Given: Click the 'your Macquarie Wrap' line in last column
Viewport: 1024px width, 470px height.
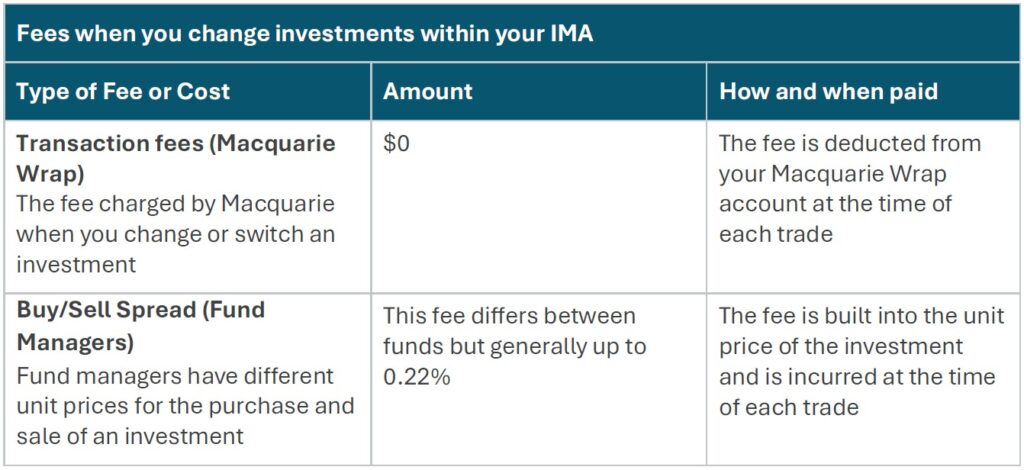Looking at the screenshot, I should 832,174.
